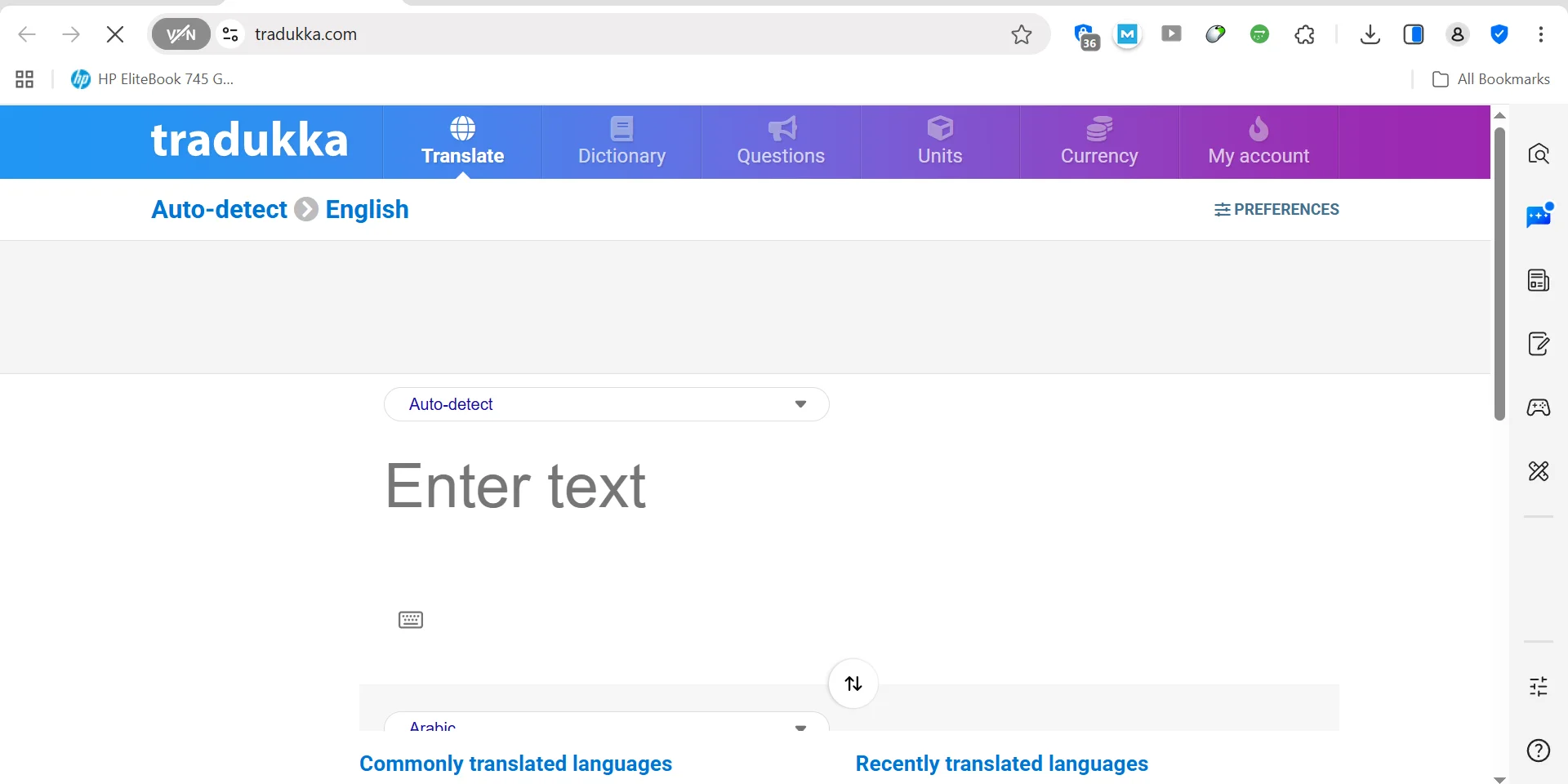Open My account page
The height and width of the screenshot is (784, 1568).
click(1258, 142)
